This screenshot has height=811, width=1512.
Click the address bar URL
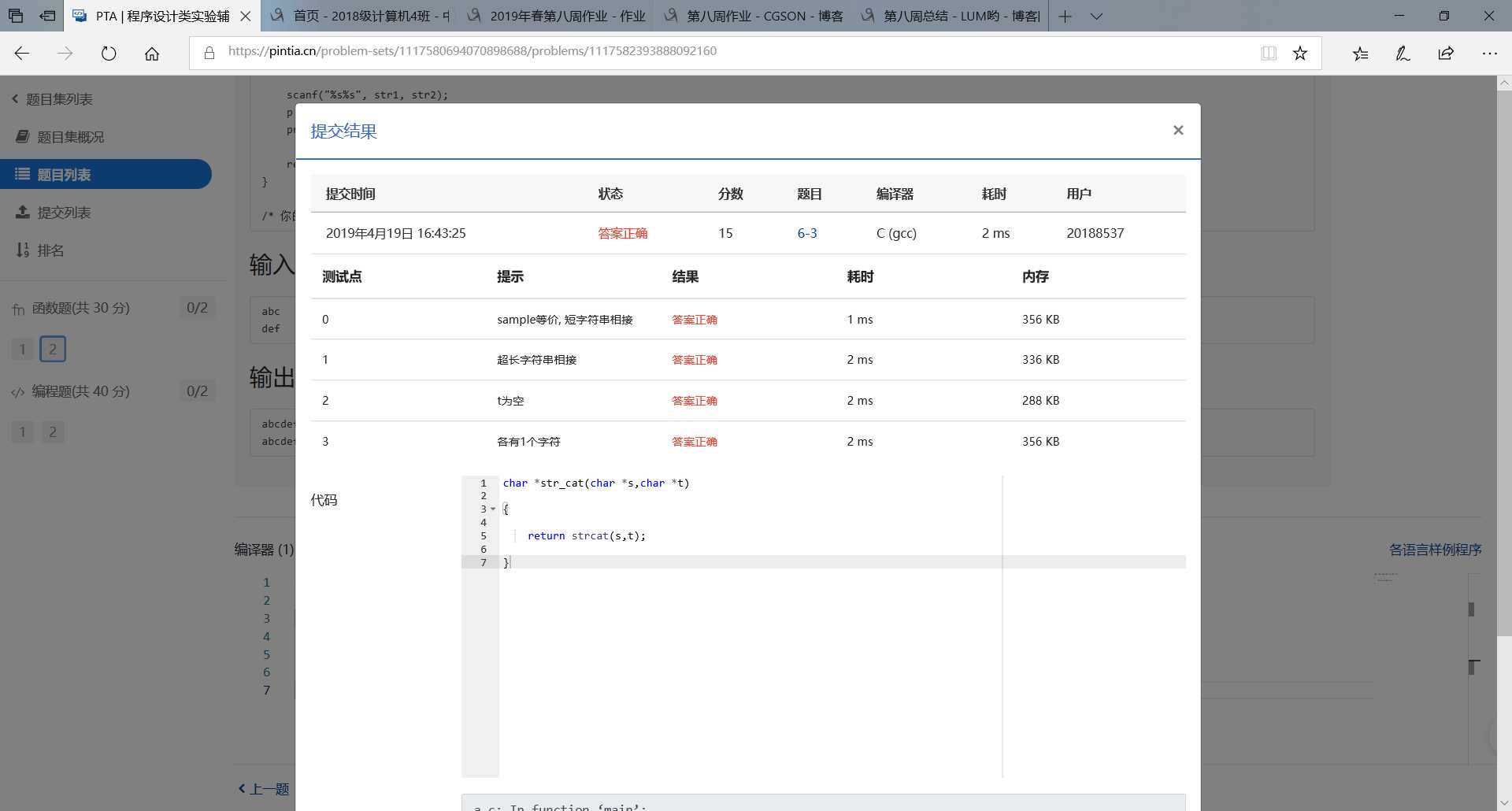click(x=472, y=51)
